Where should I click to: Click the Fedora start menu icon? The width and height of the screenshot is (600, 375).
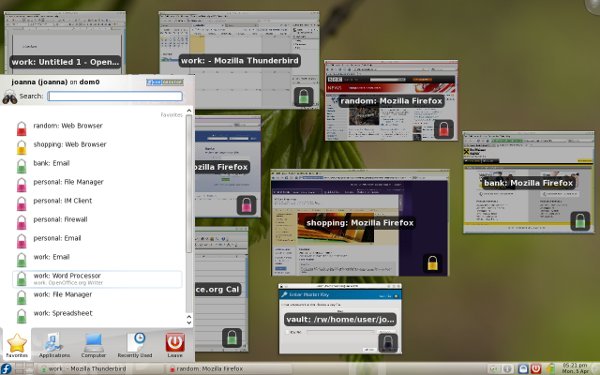[x=6, y=369]
